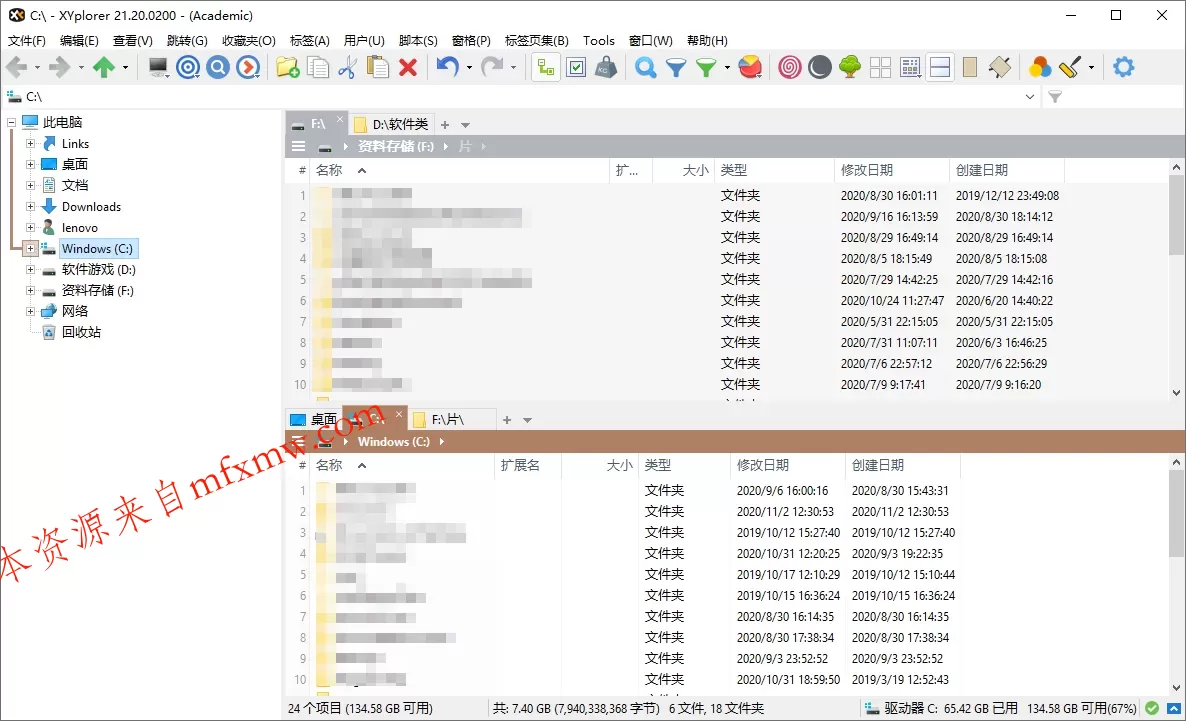This screenshot has height=721, width=1186.
Task: Expand the Downloads tree node
Action: tap(30, 206)
